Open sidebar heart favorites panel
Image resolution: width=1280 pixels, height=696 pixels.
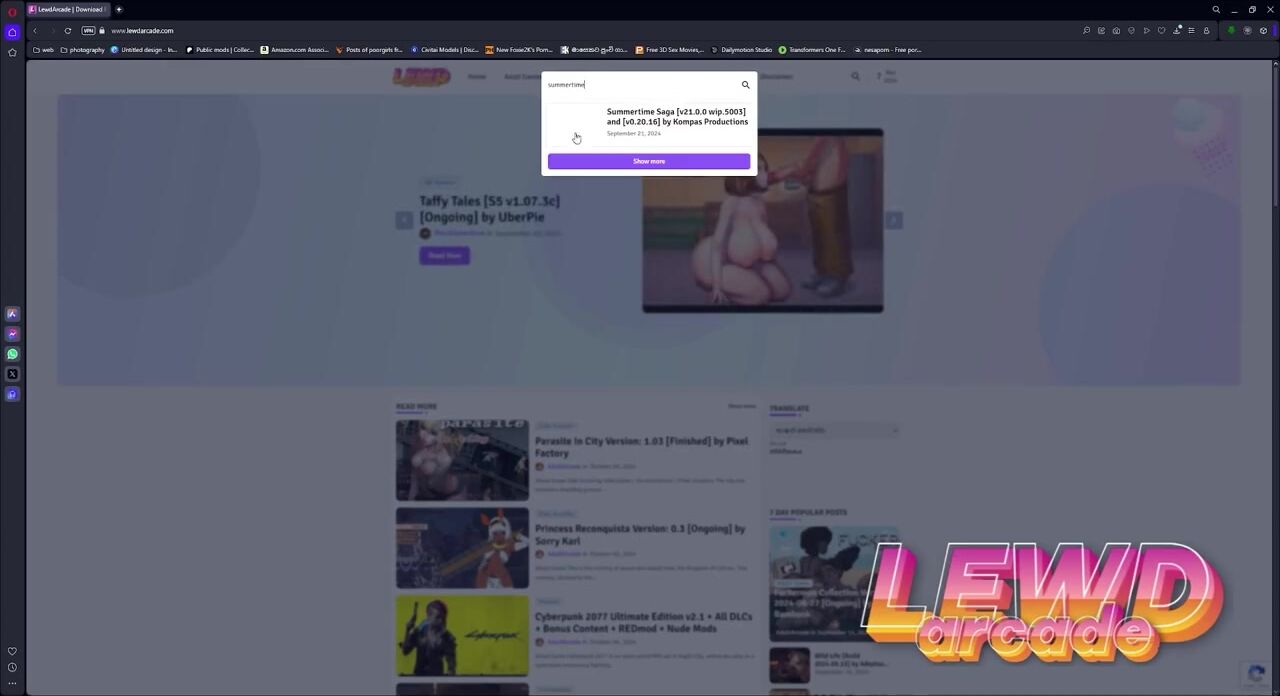point(12,651)
